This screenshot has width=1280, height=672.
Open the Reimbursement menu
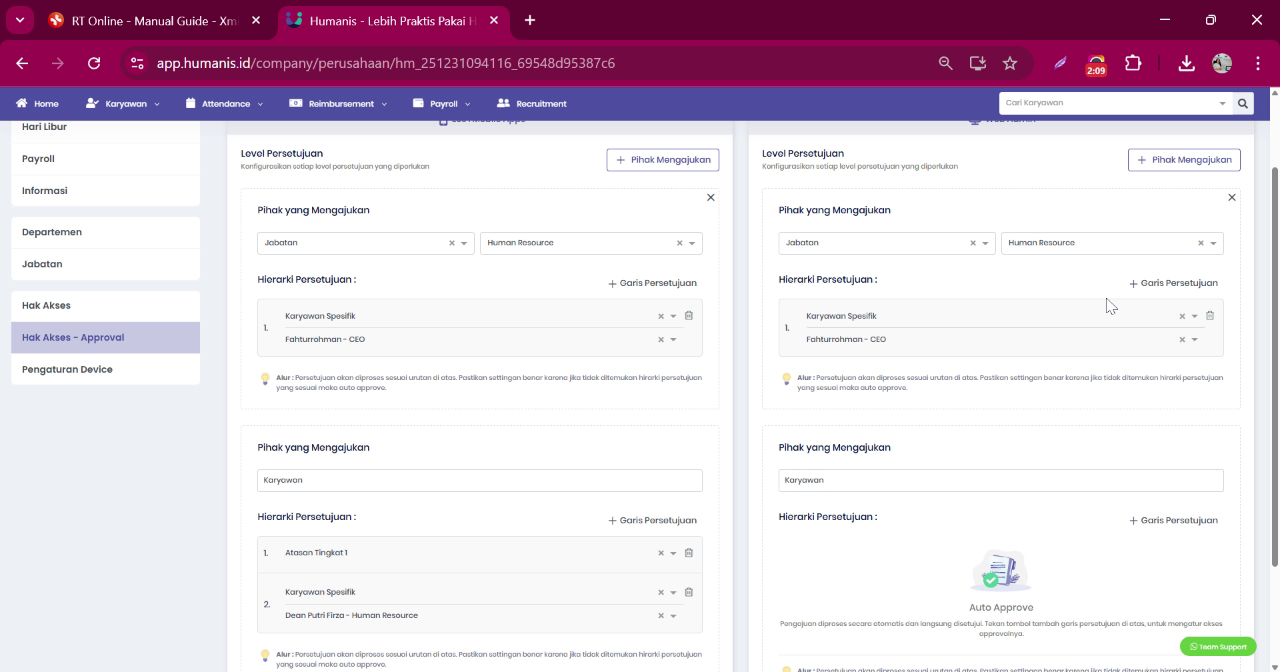coord(338,103)
